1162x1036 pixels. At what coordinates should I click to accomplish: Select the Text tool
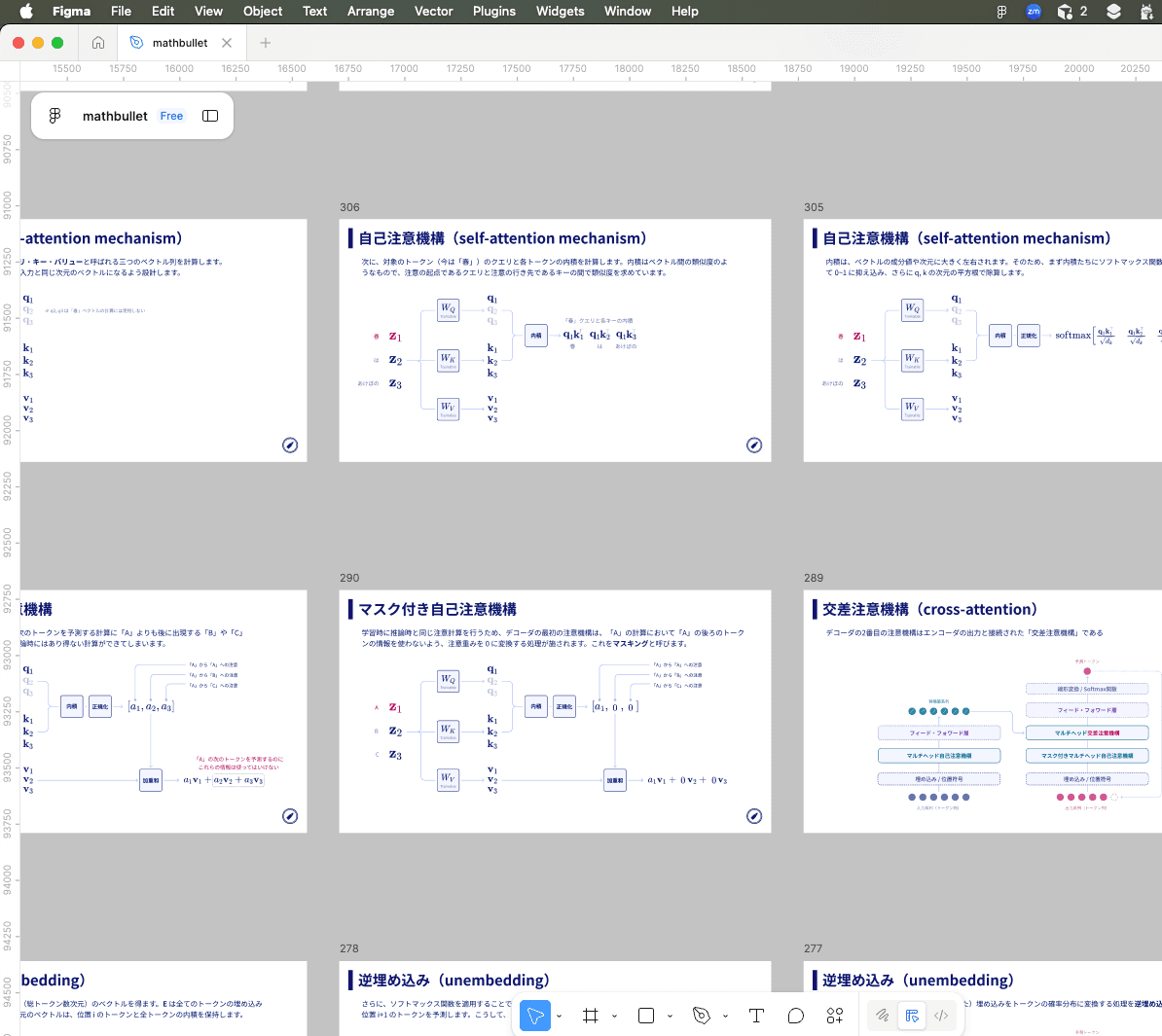pos(756,1015)
